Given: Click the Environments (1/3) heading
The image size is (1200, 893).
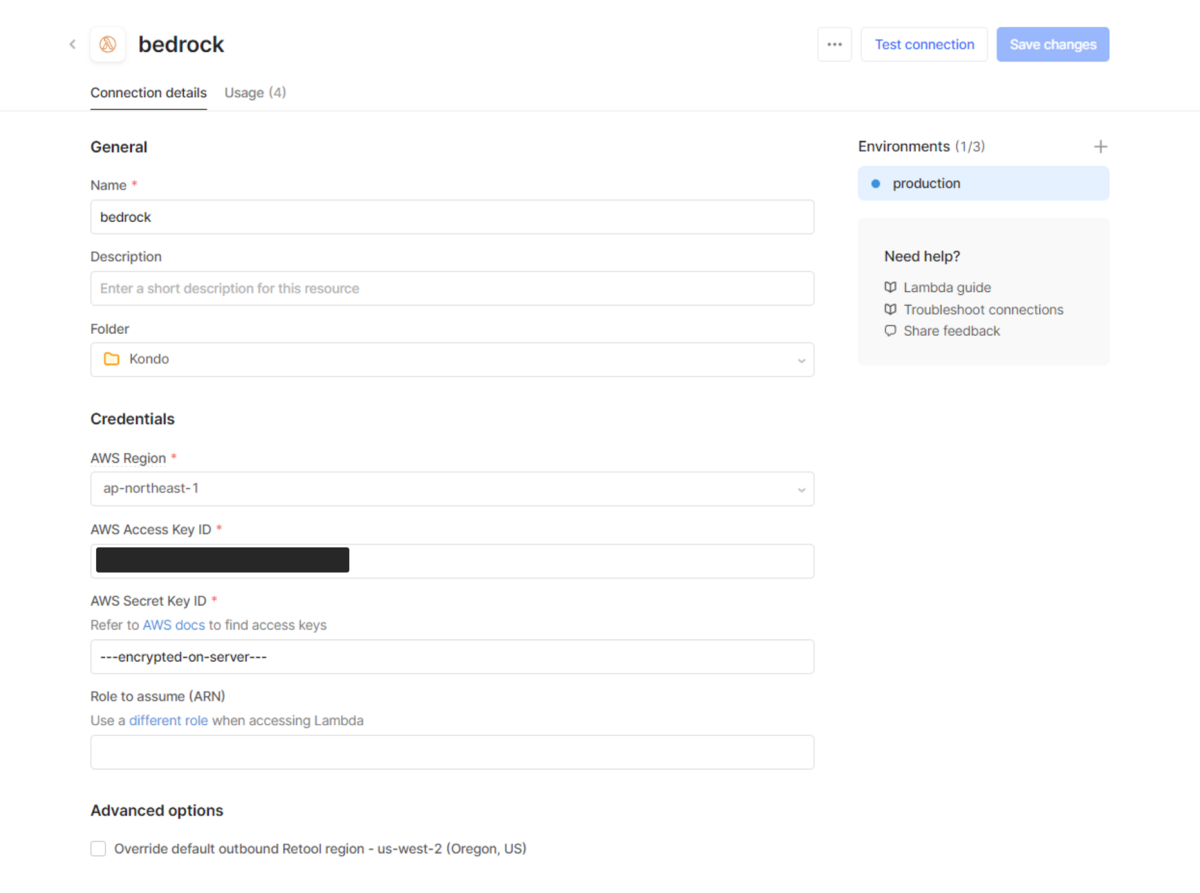Looking at the screenshot, I should [921, 146].
